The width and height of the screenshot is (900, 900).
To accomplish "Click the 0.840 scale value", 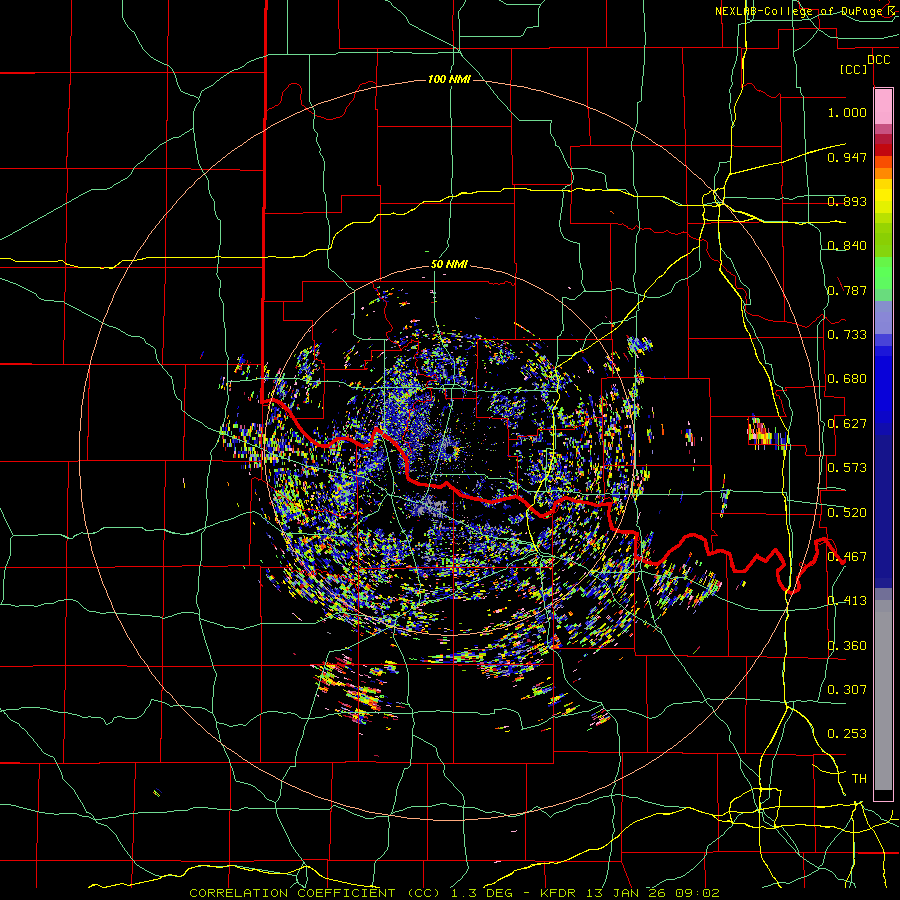I will pyautogui.click(x=847, y=246).
